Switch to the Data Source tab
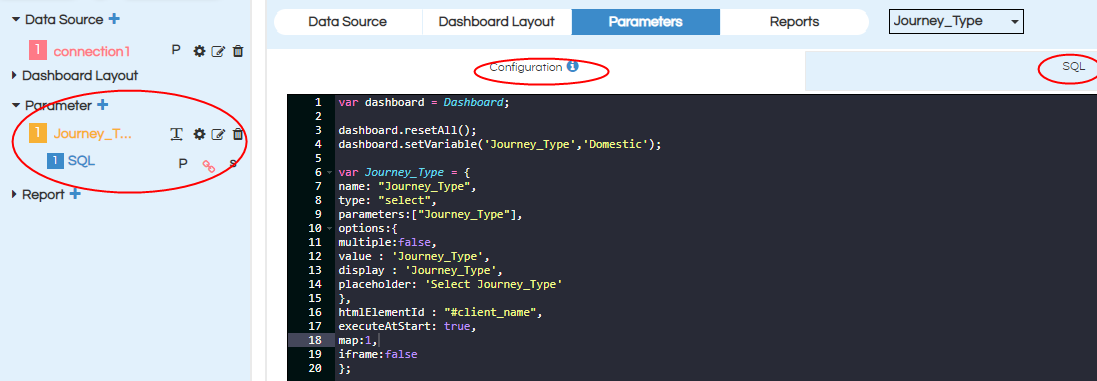 tap(348, 22)
